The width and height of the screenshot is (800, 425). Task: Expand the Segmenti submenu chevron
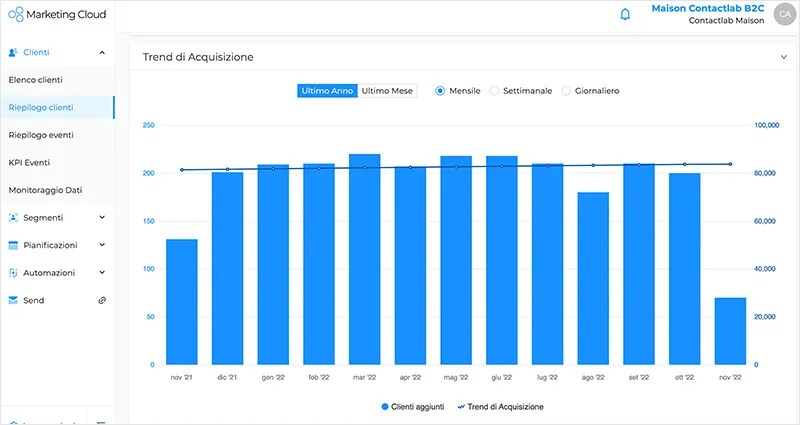click(x=102, y=217)
